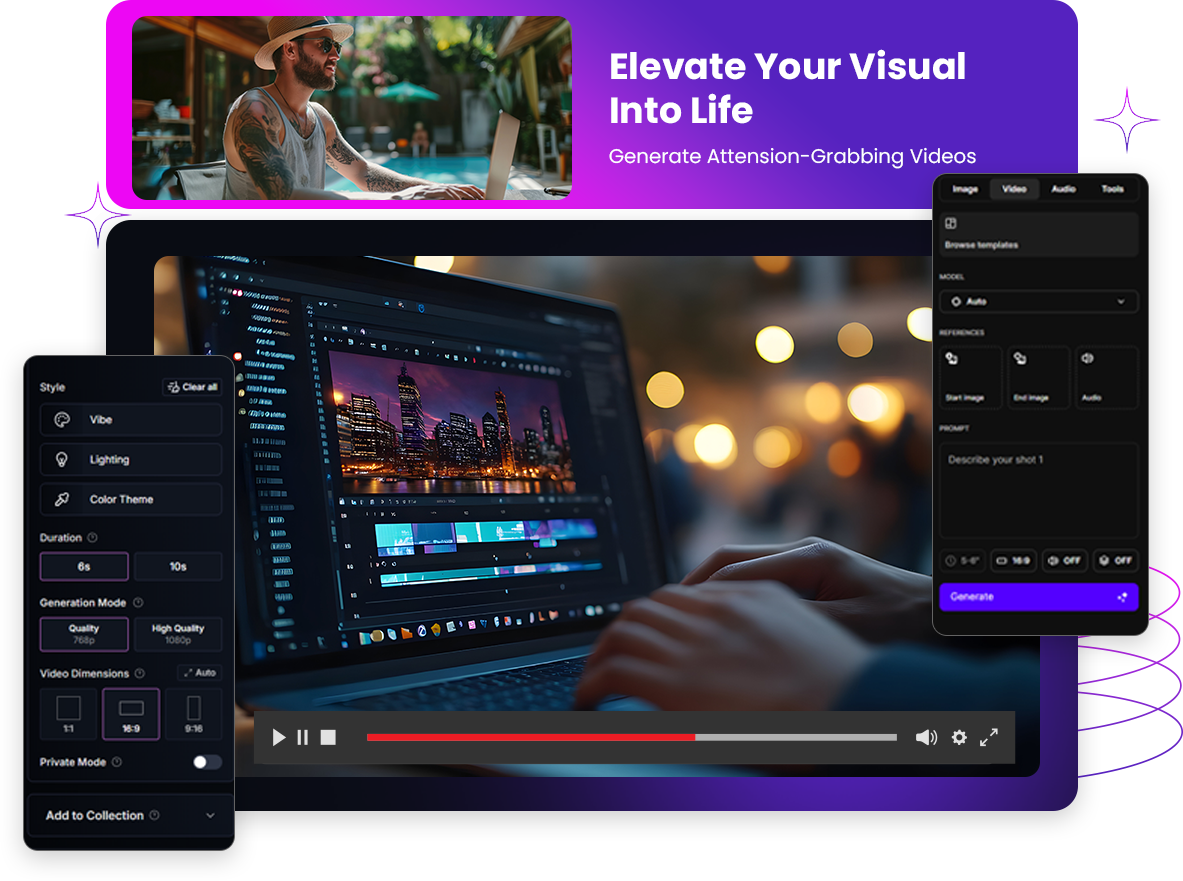This screenshot has width=1183, height=881.
Task: Enter fullscreen with the expand icon
Action: pyautogui.click(x=989, y=738)
